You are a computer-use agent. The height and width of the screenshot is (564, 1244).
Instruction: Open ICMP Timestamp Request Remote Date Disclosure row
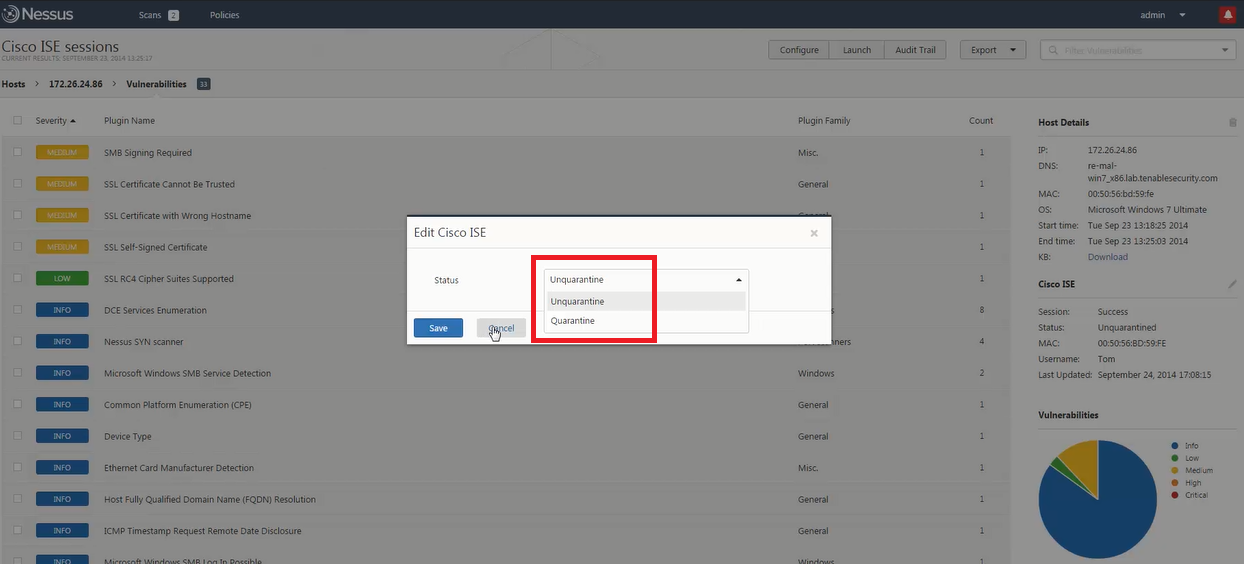(504, 531)
